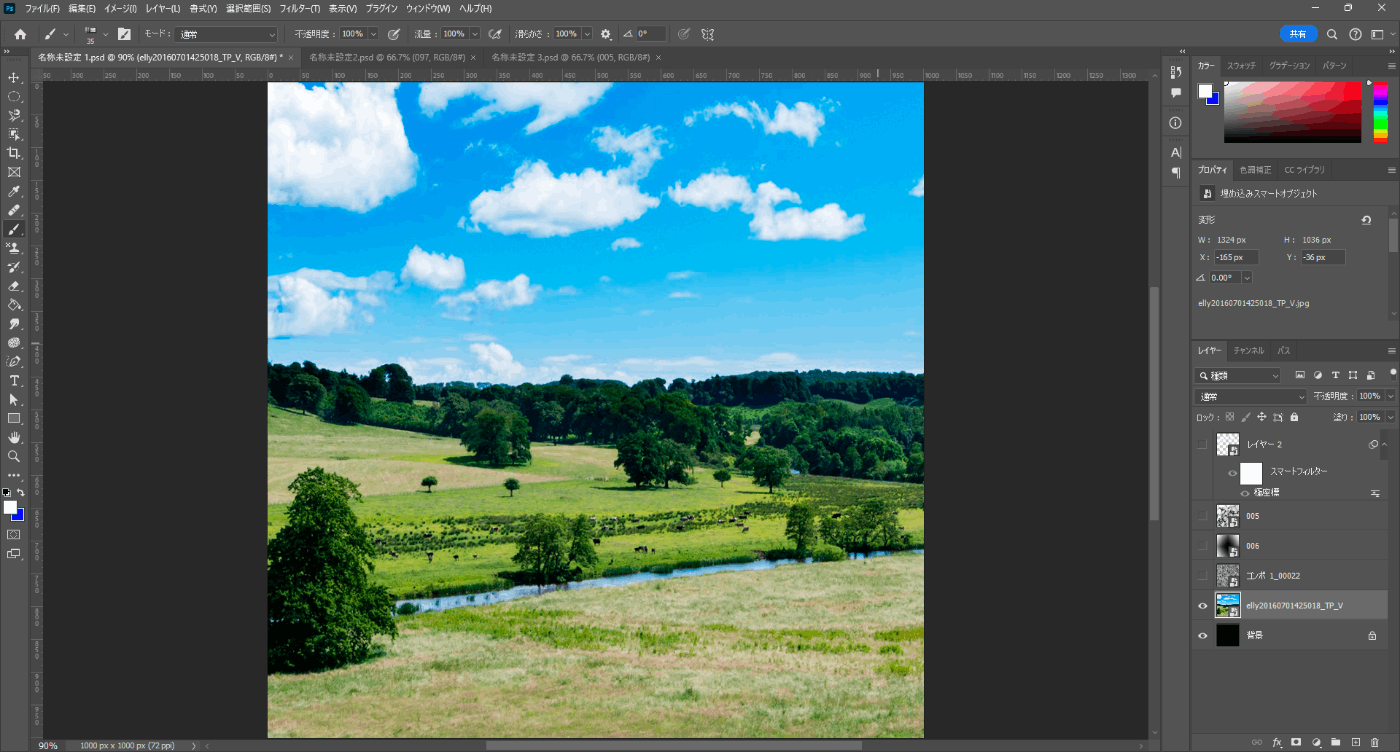The image size is (1400, 752).
Task: Toggle lock transparent pixels
Action: [1230, 417]
